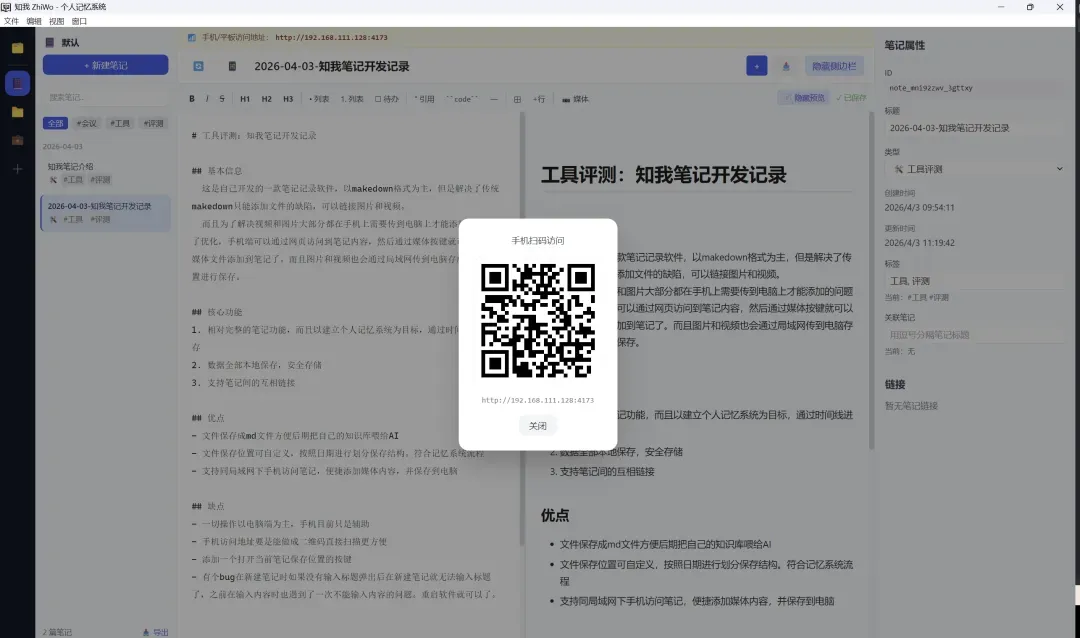Click the note ID value in properties

point(931,88)
